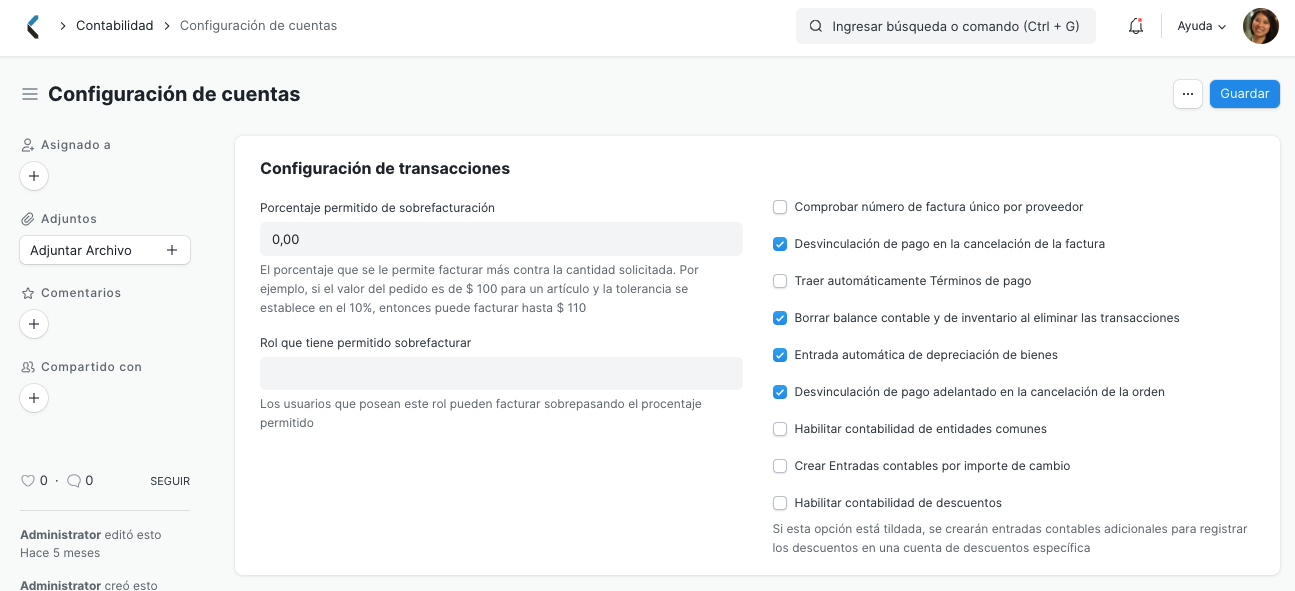The width and height of the screenshot is (1295, 591).
Task: Enable Habilitar contabilidad de descuentos
Action: click(x=780, y=503)
